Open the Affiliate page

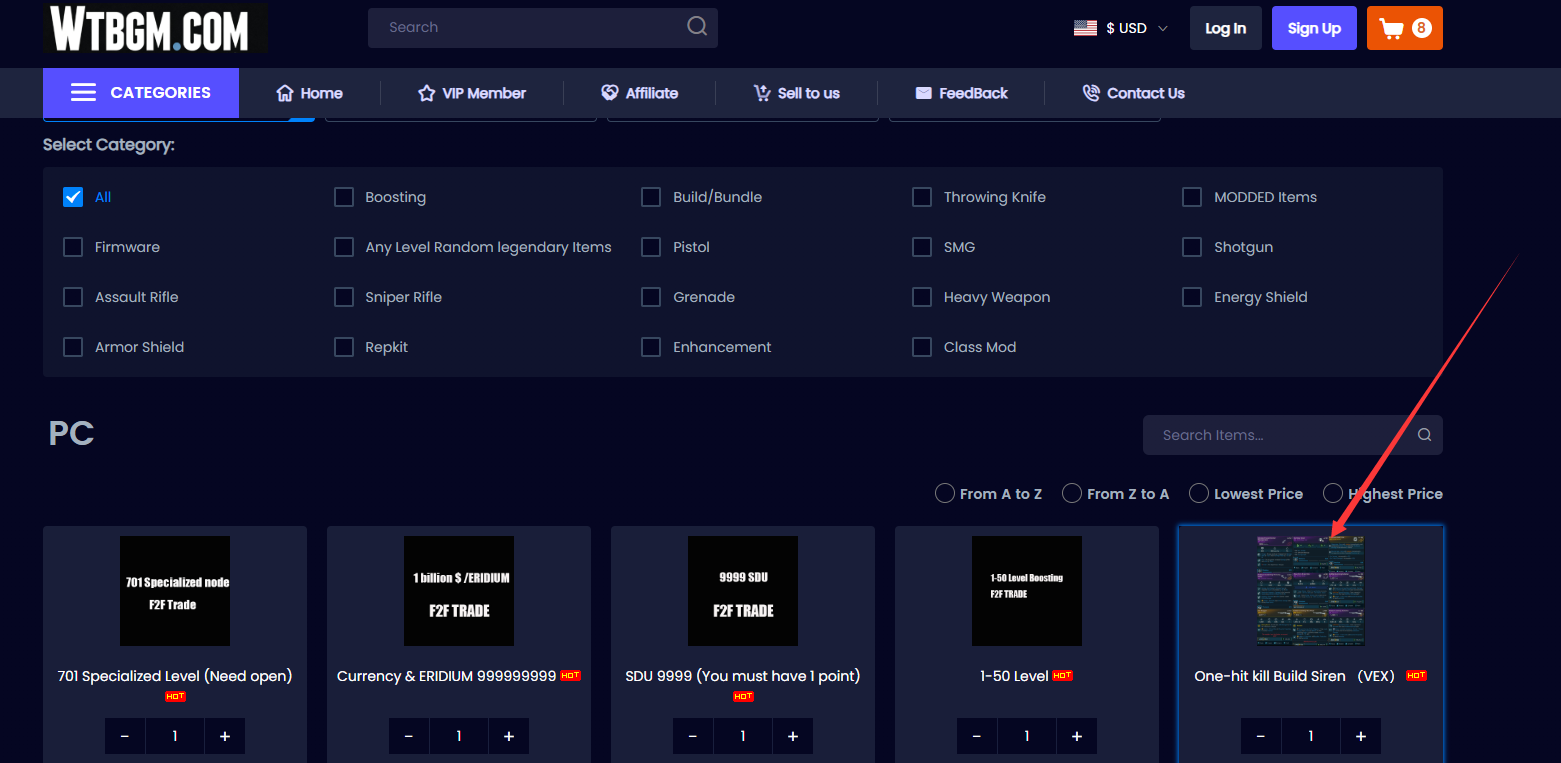(x=640, y=93)
